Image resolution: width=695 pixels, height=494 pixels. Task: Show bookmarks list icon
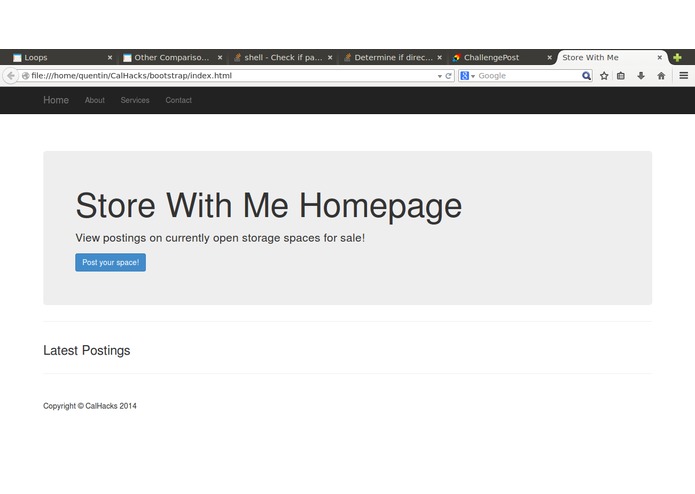[x=621, y=76]
